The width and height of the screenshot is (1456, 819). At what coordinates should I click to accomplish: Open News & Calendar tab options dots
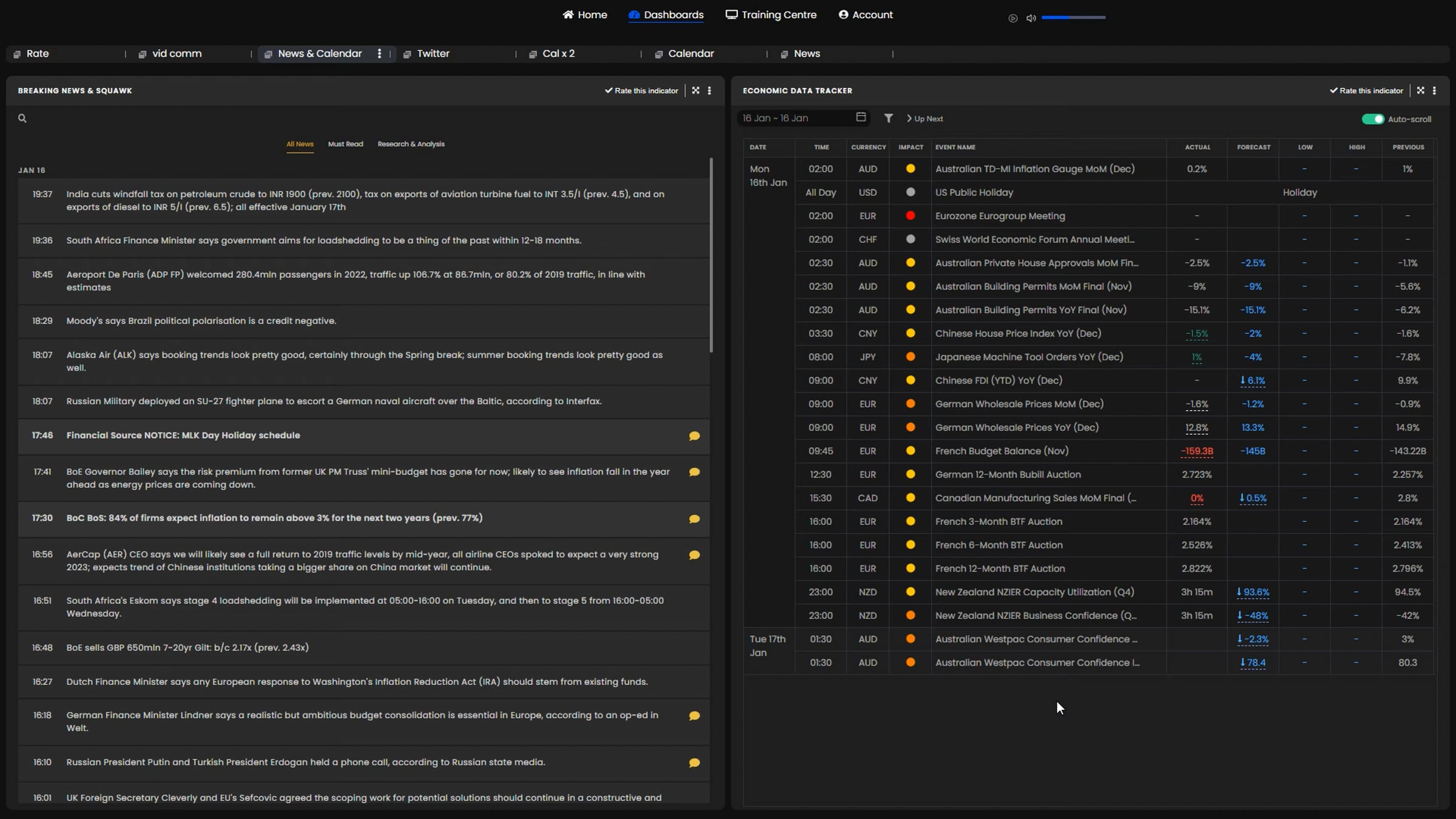tap(380, 53)
